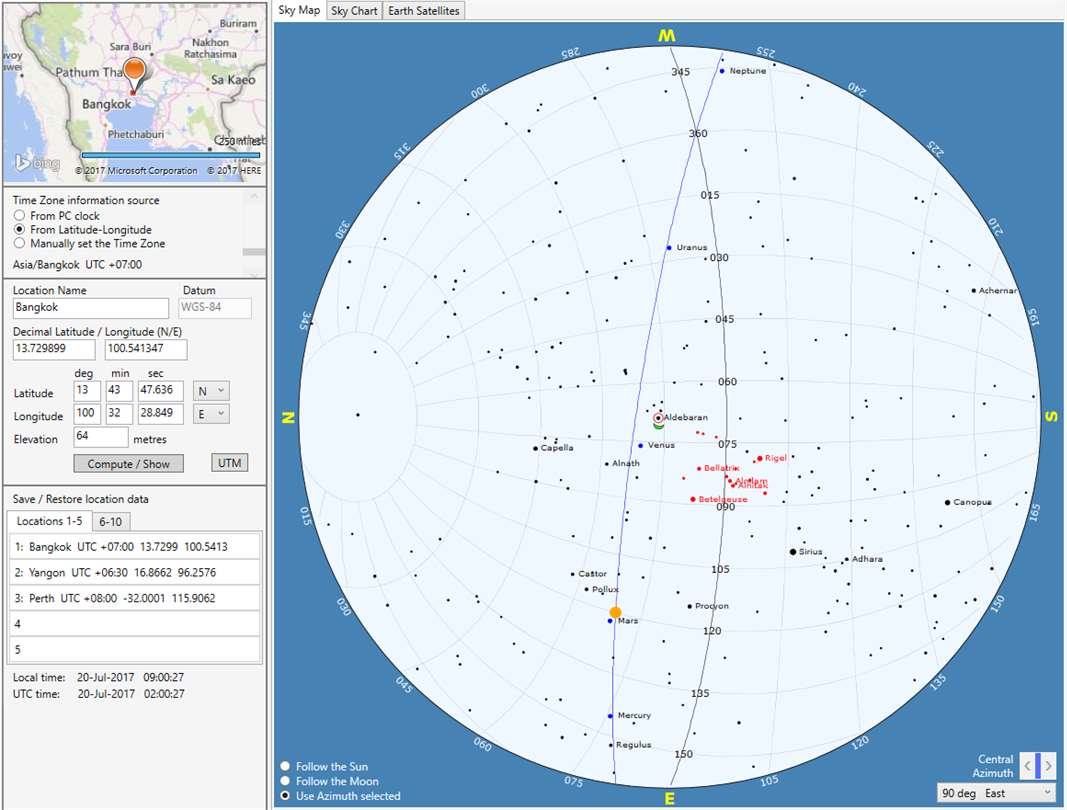Screen dimensions: 1067x810
Task: Open the 90 deg East azimuth dropdown
Action: point(996,794)
